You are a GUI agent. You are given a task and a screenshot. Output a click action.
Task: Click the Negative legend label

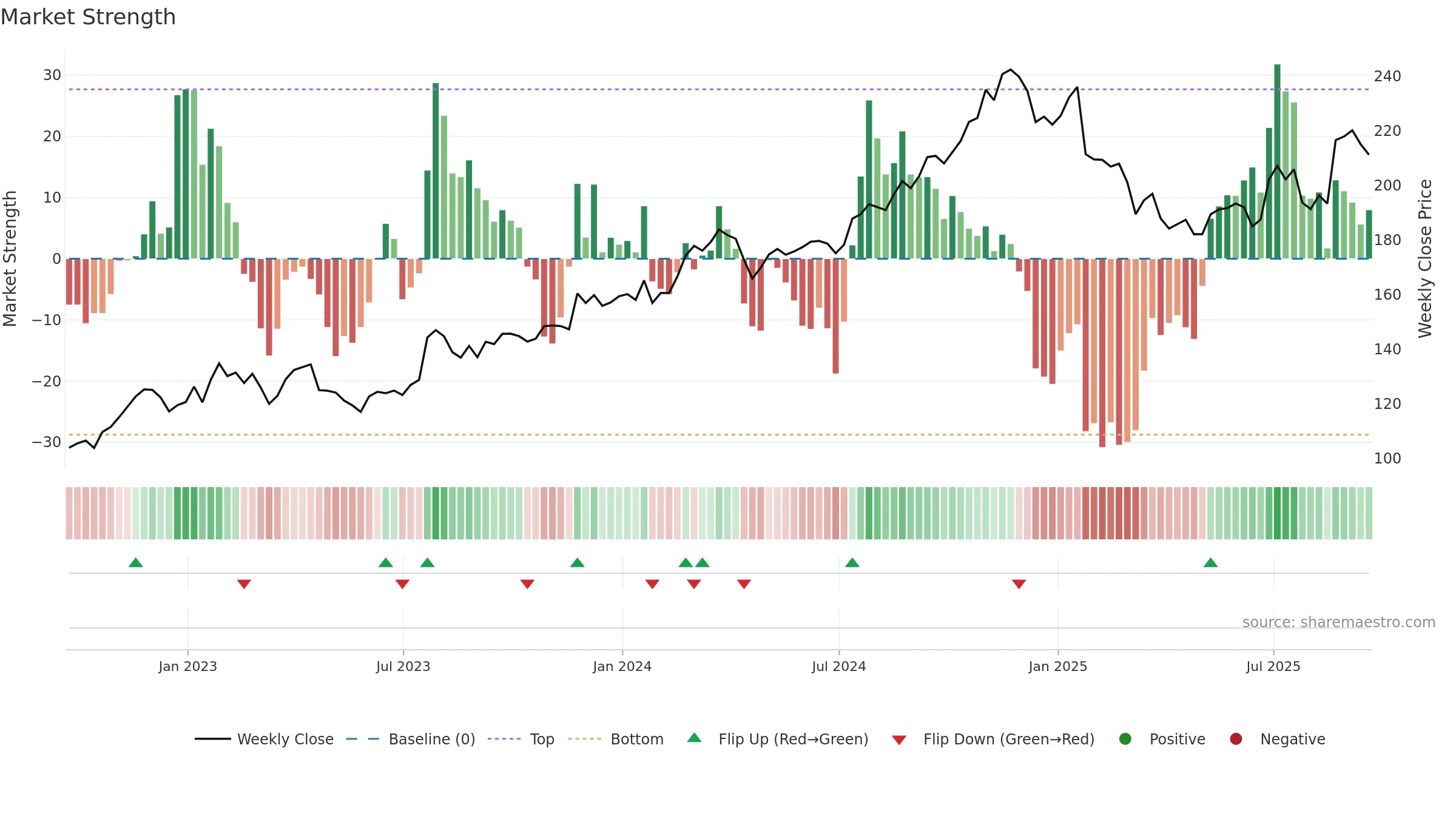[1293, 739]
